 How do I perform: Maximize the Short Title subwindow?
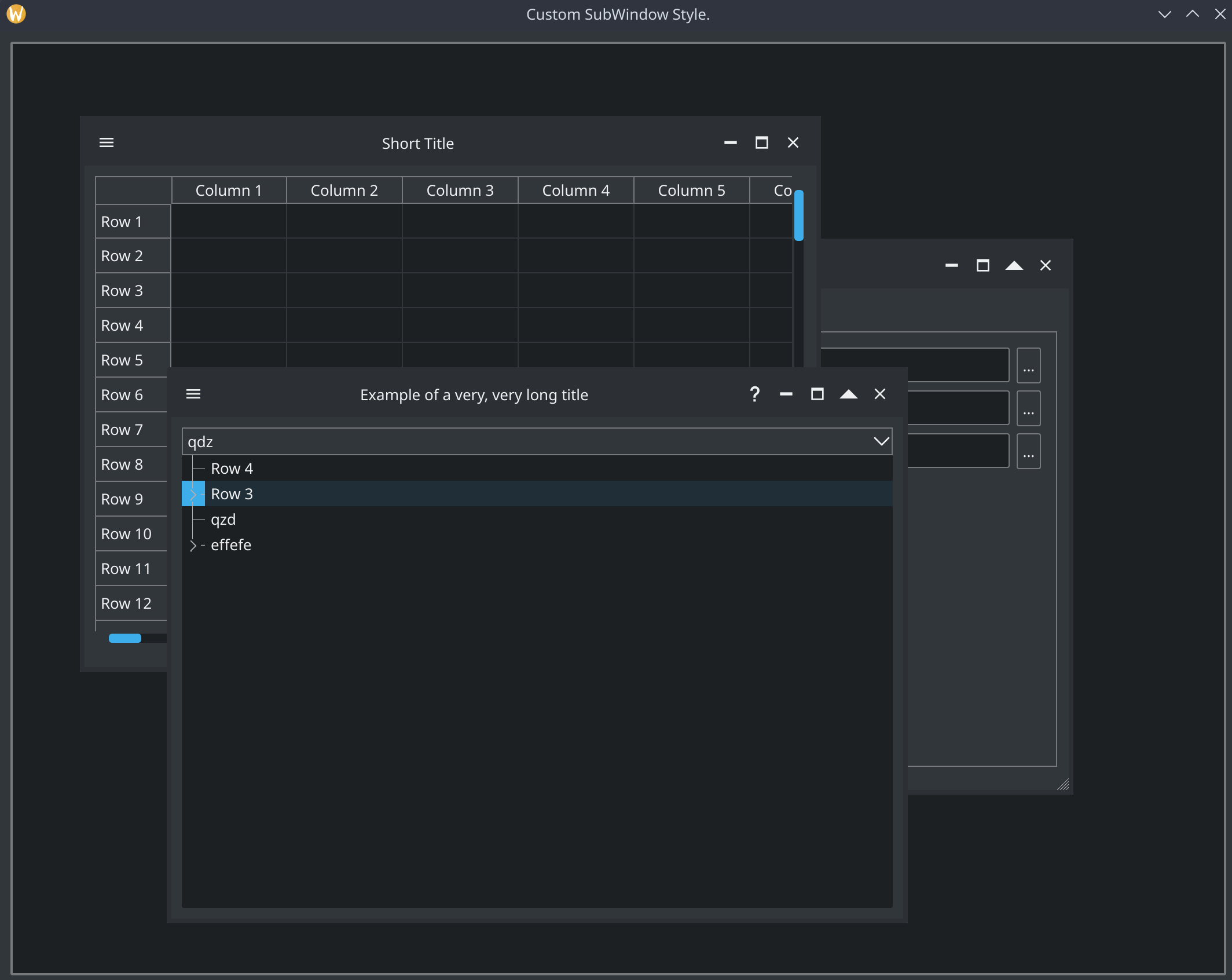click(x=762, y=142)
